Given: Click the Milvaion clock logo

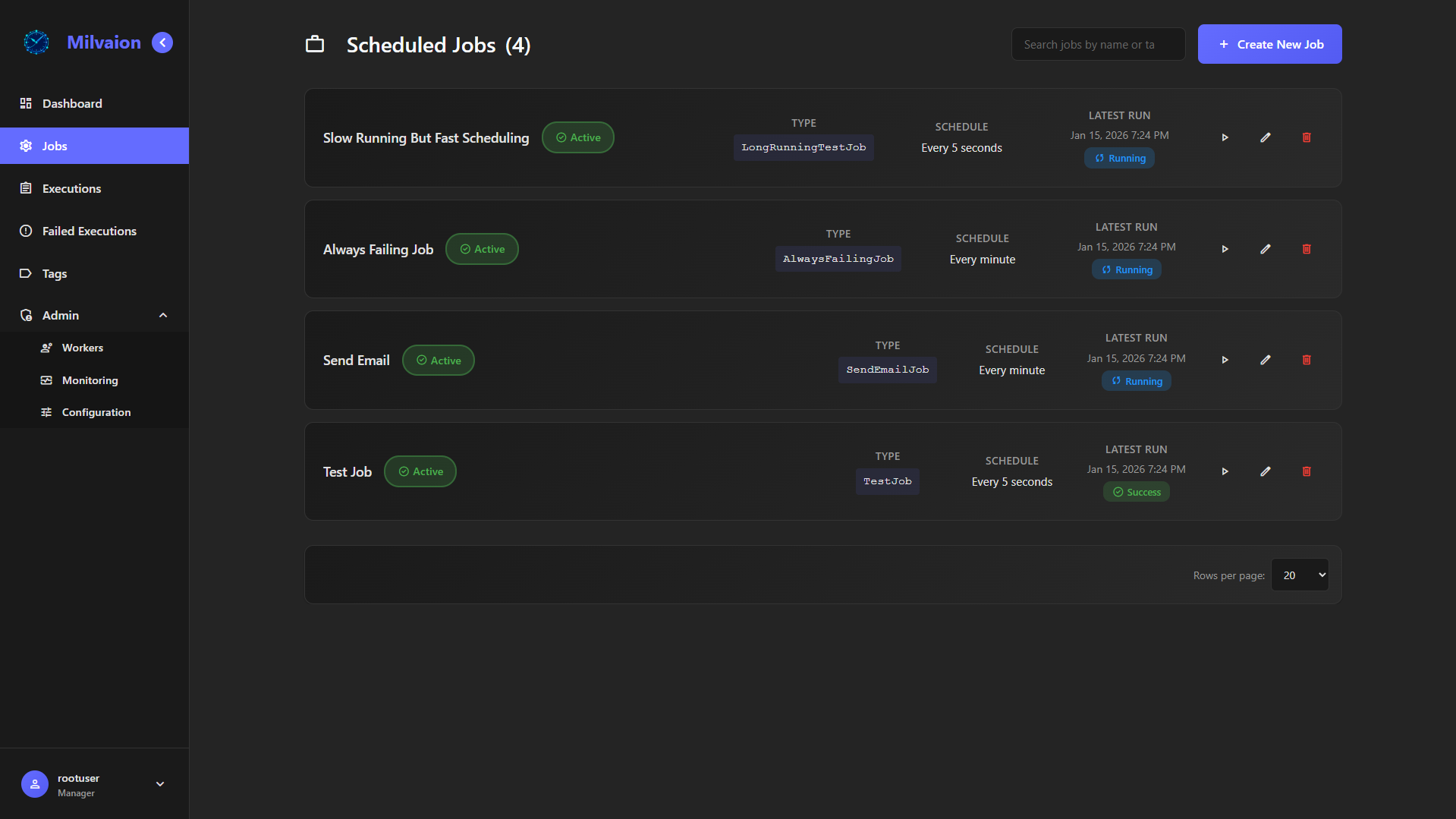Looking at the screenshot, I should (x=36, y=43).
